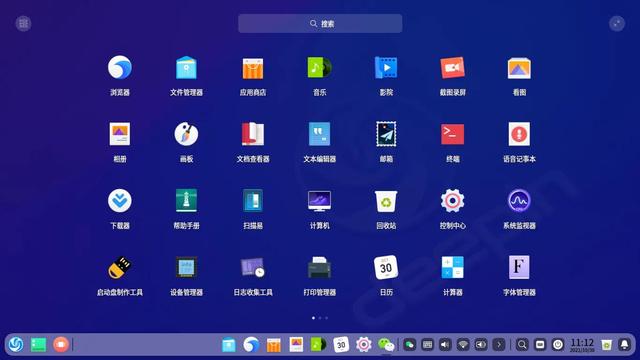Viewport: 640px width, 360px height.
Task: Open the 语音记事本 voice notes app
Action: [x=519, y=134]
